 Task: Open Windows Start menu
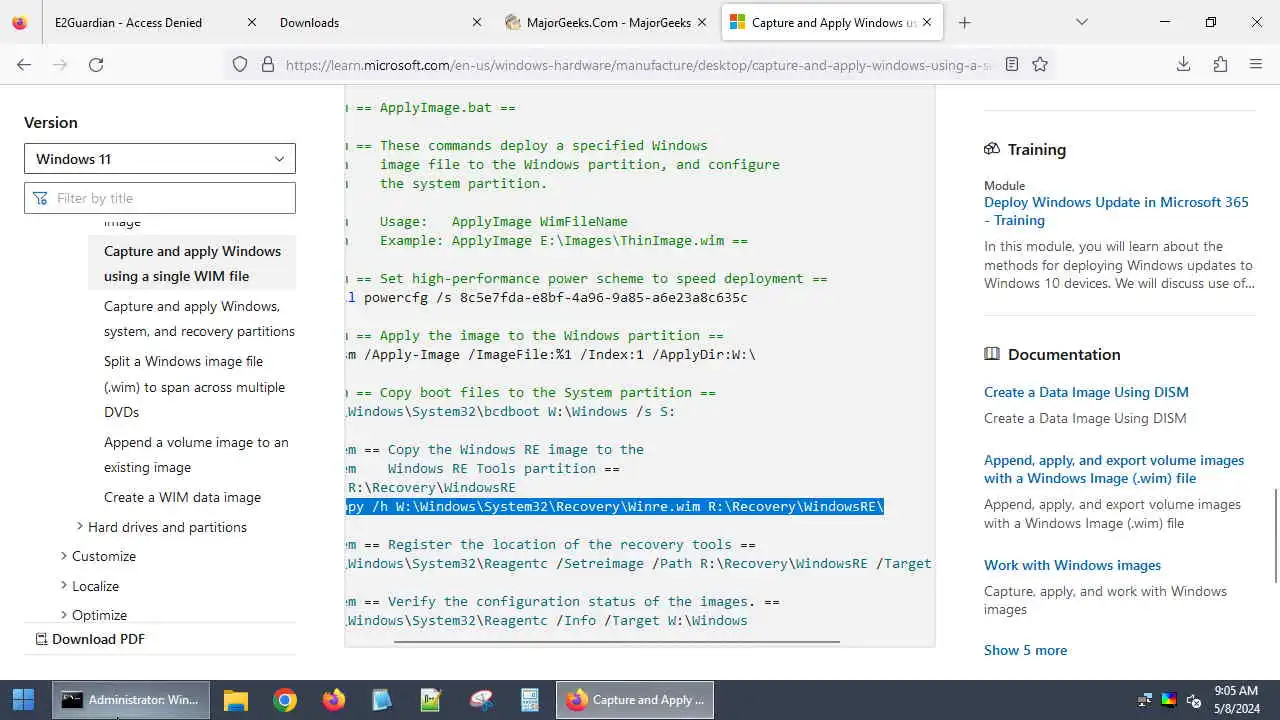(23, 700)
